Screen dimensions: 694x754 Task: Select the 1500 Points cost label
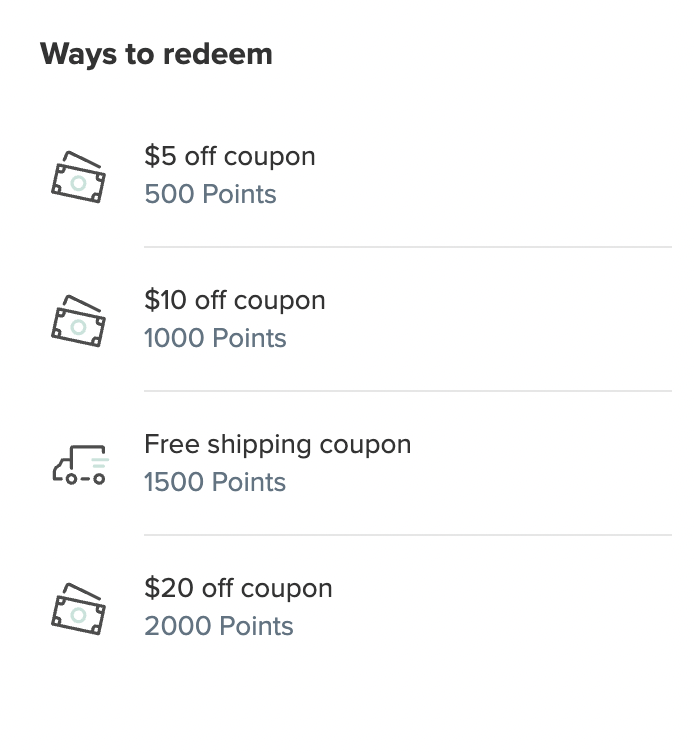215,482
